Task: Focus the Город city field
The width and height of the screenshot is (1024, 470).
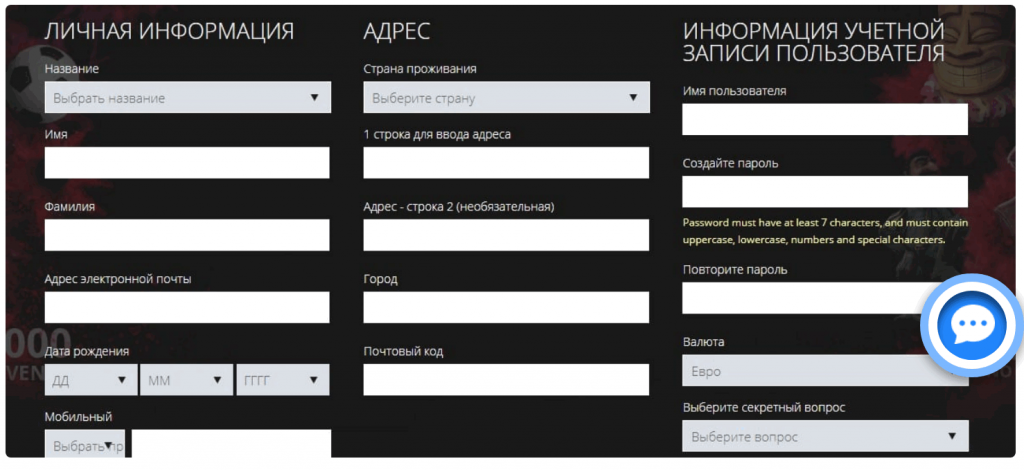Action: 506,307
